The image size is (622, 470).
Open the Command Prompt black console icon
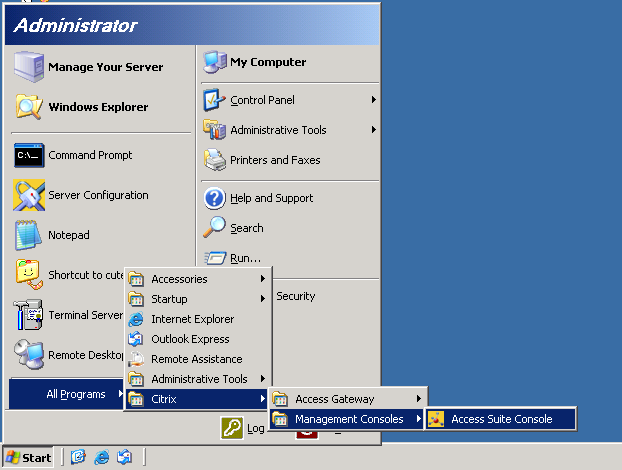click(29, 155)
